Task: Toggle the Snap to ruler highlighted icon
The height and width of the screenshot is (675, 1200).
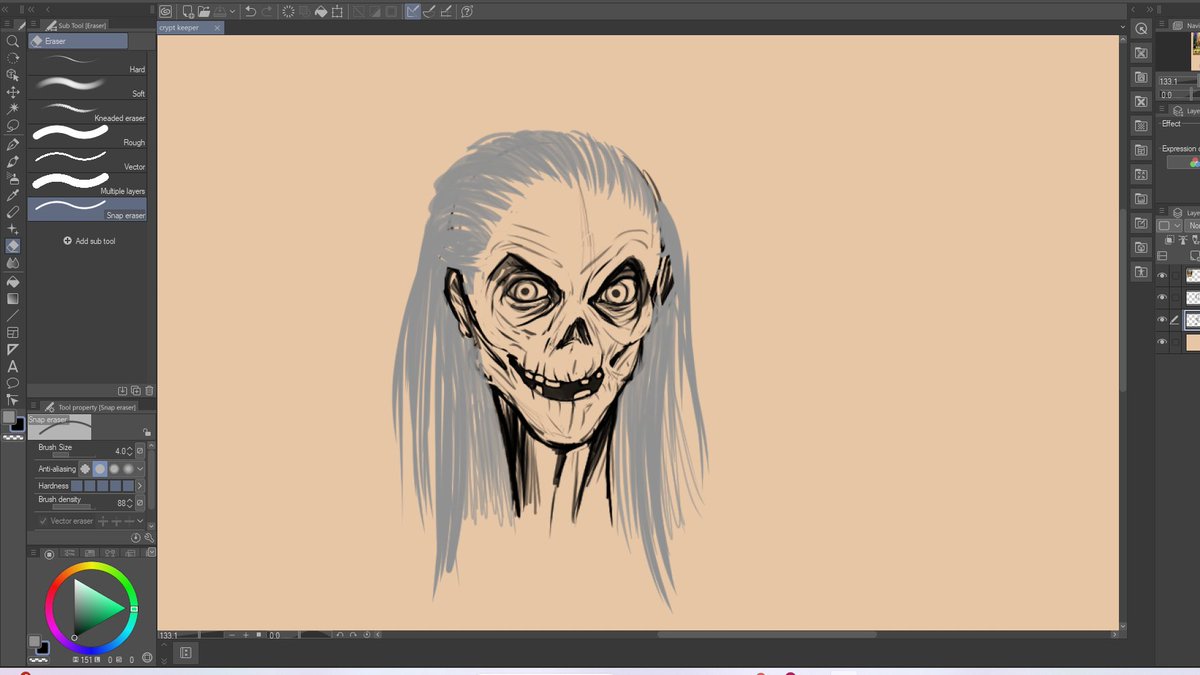Action: pyautogui.click(x=413, y=11)
